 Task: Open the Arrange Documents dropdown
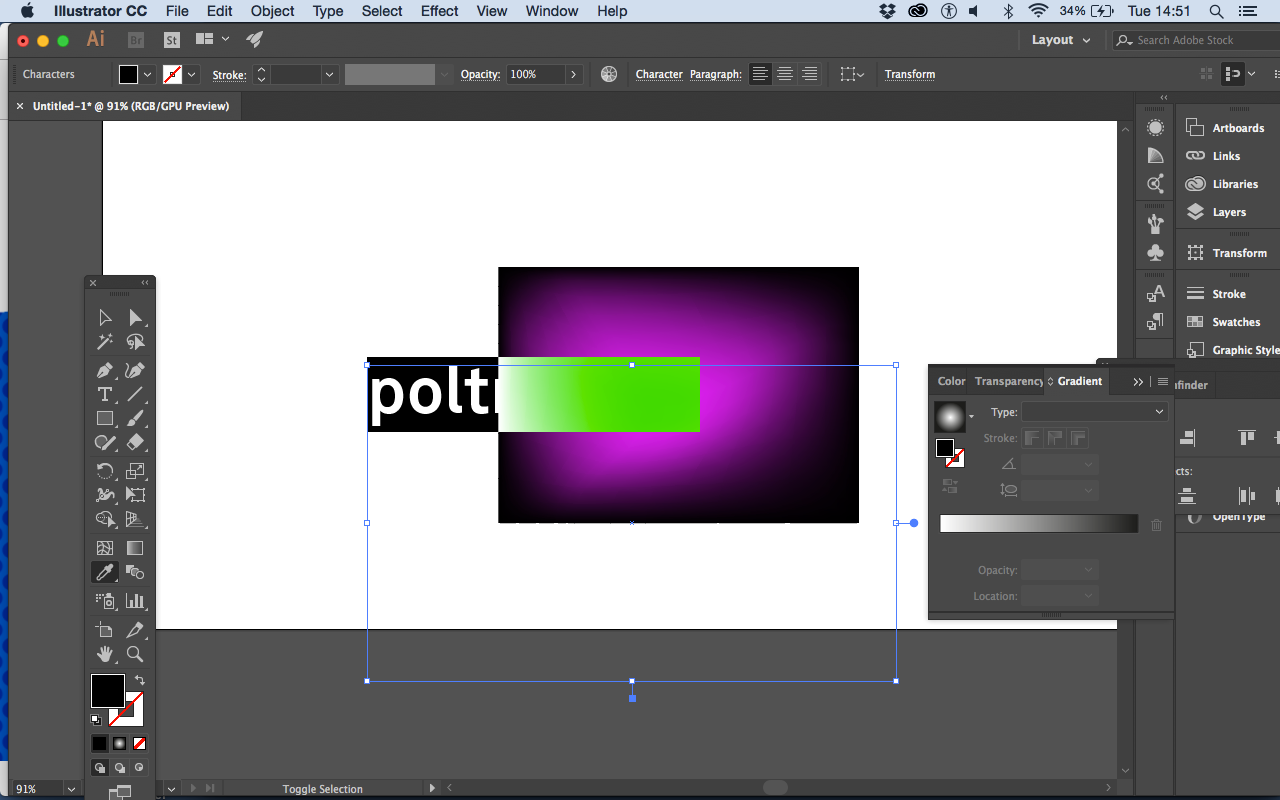click(x=213, y=39)
